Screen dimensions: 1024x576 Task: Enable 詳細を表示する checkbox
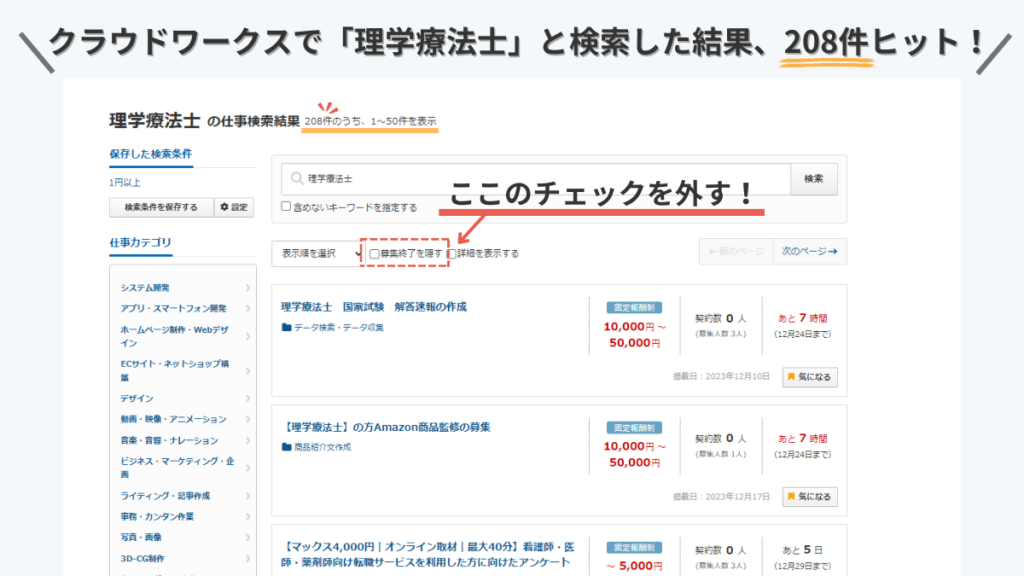click(452, 253)
